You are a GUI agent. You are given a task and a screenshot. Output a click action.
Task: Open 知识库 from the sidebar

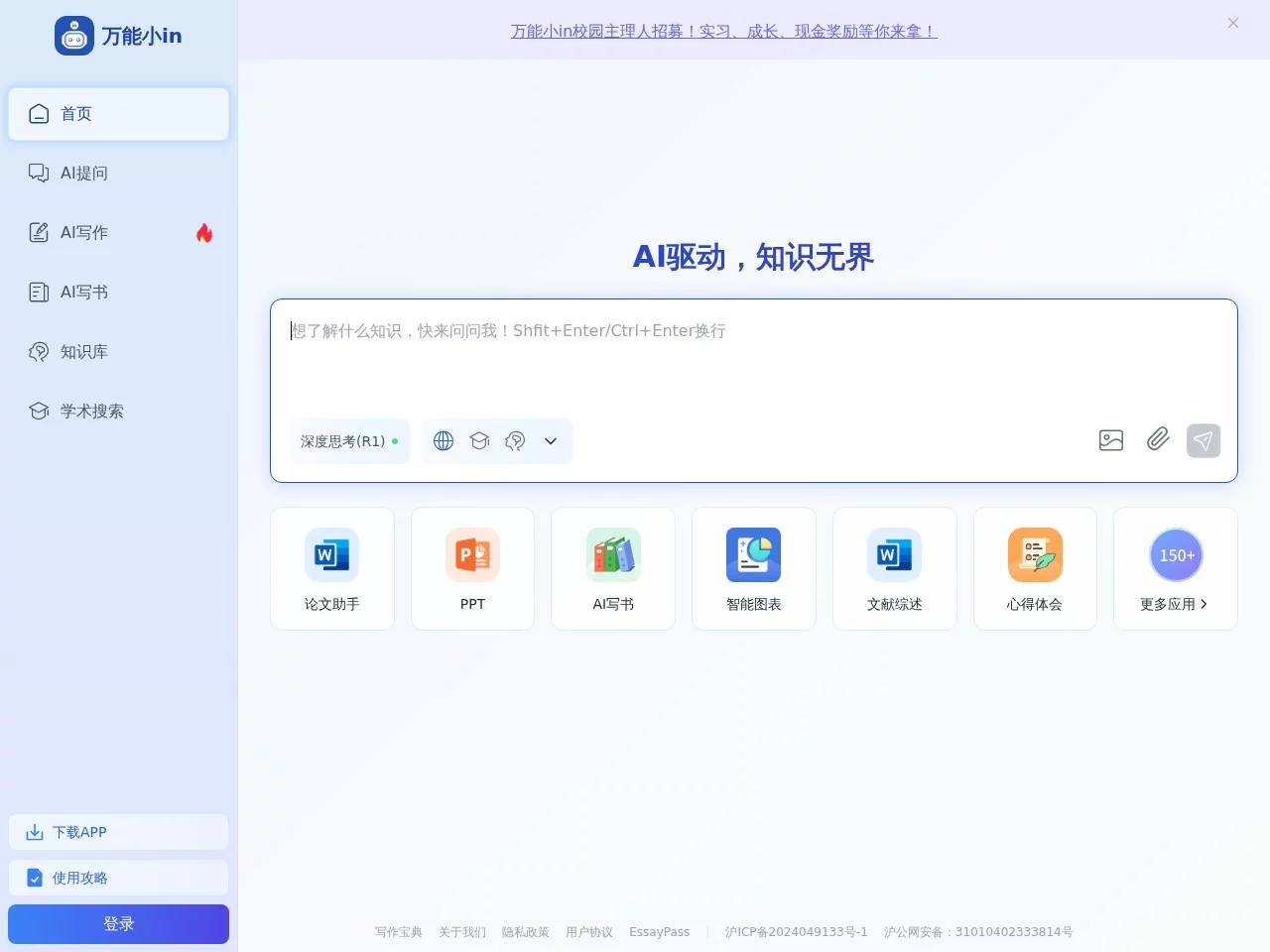click(x=83, y=351)
